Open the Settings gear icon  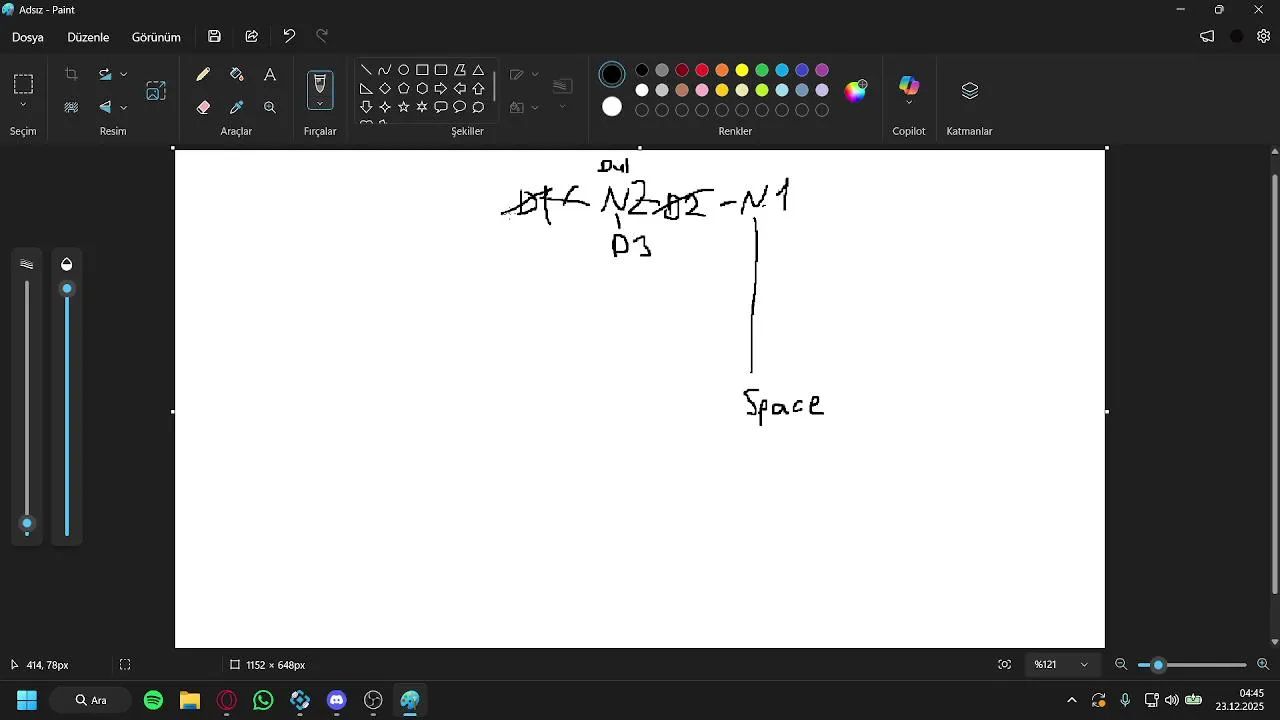pyautogui.click(x=1264, y=36)
